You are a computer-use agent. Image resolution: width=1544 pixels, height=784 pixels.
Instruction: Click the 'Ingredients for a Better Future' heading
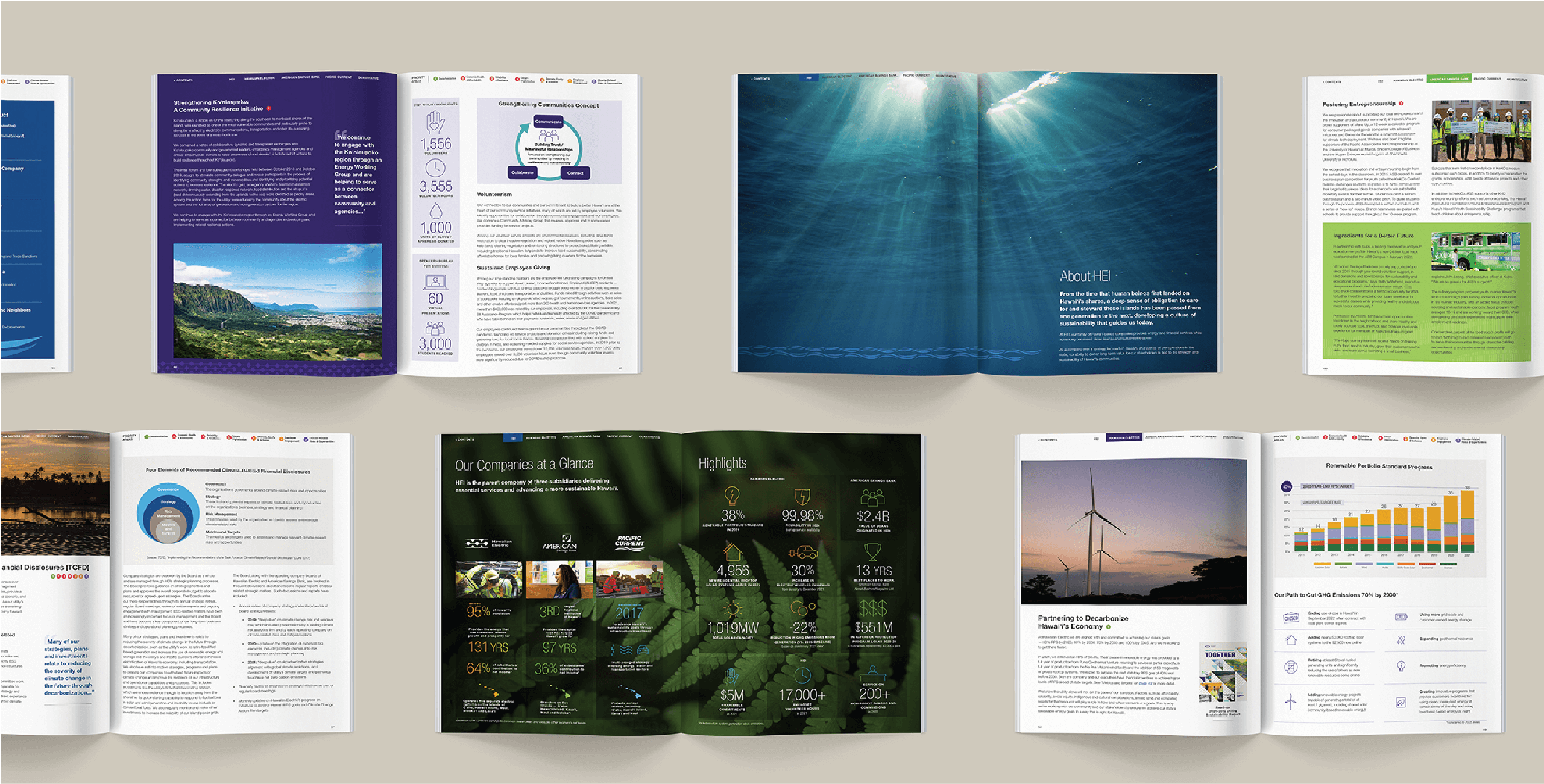(x=1373, y=236)
